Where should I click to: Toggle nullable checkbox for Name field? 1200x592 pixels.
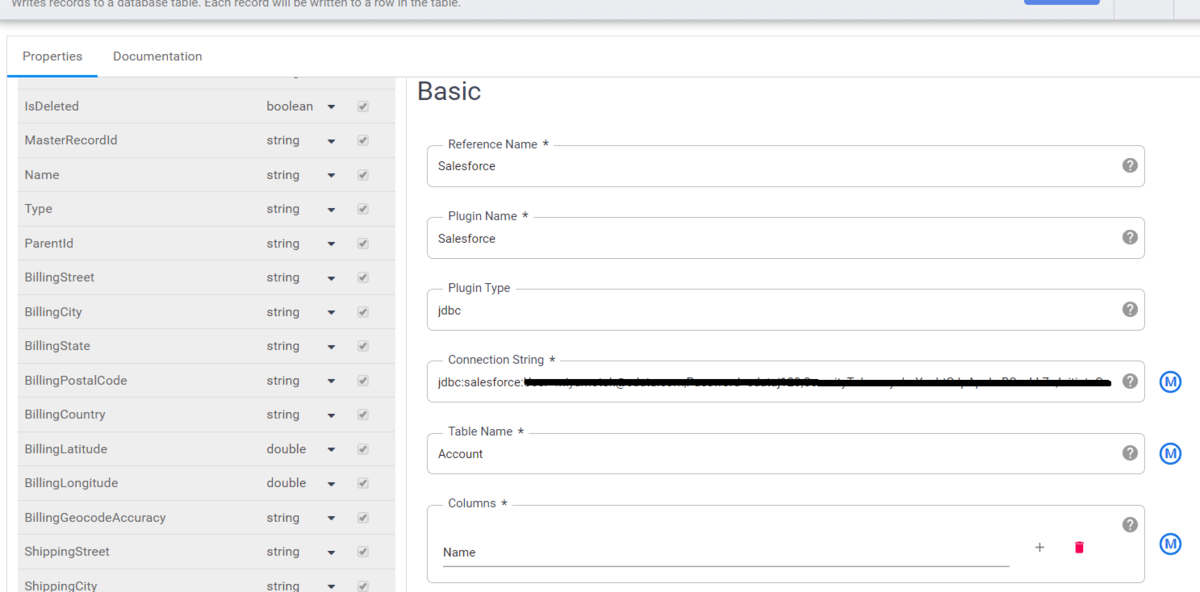(x=363, y=175)
